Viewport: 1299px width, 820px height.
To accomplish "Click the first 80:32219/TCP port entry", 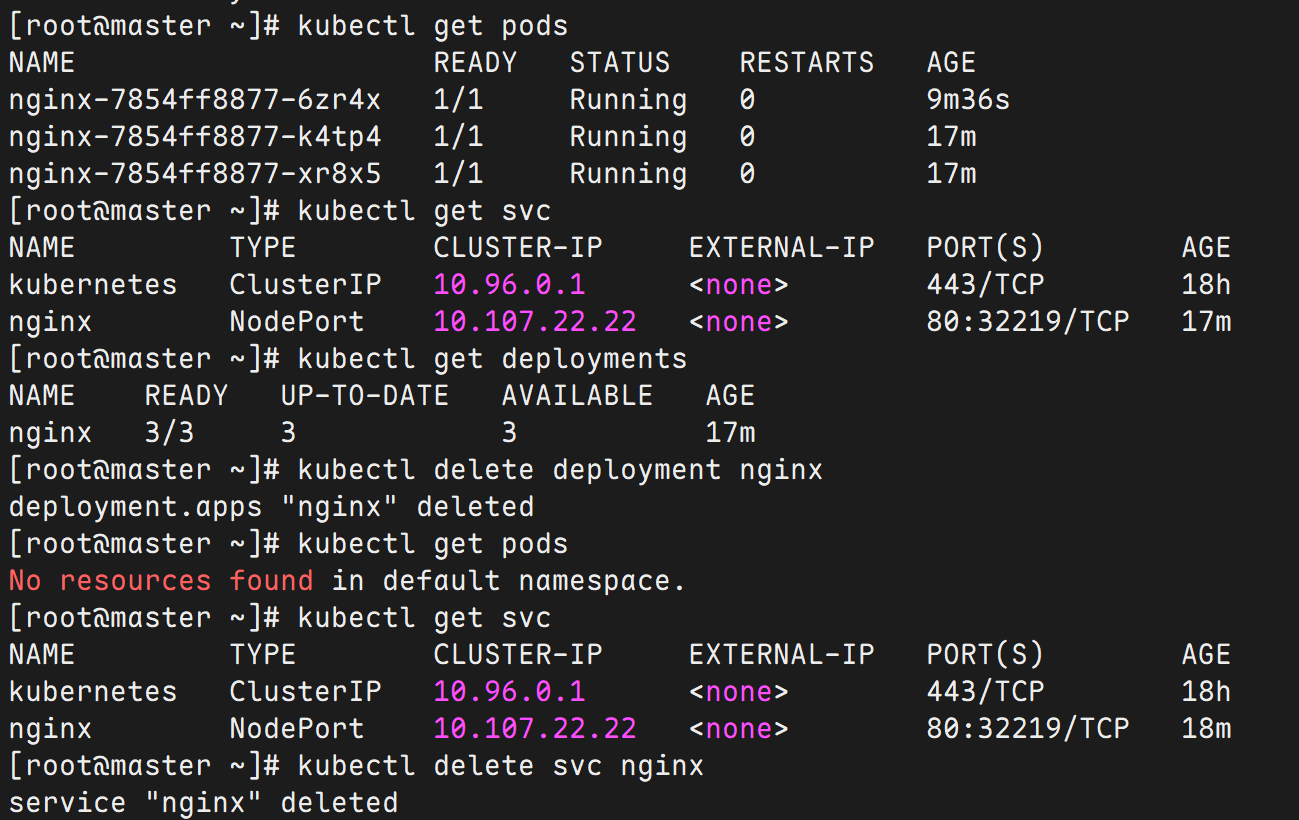I will 1028,322.
